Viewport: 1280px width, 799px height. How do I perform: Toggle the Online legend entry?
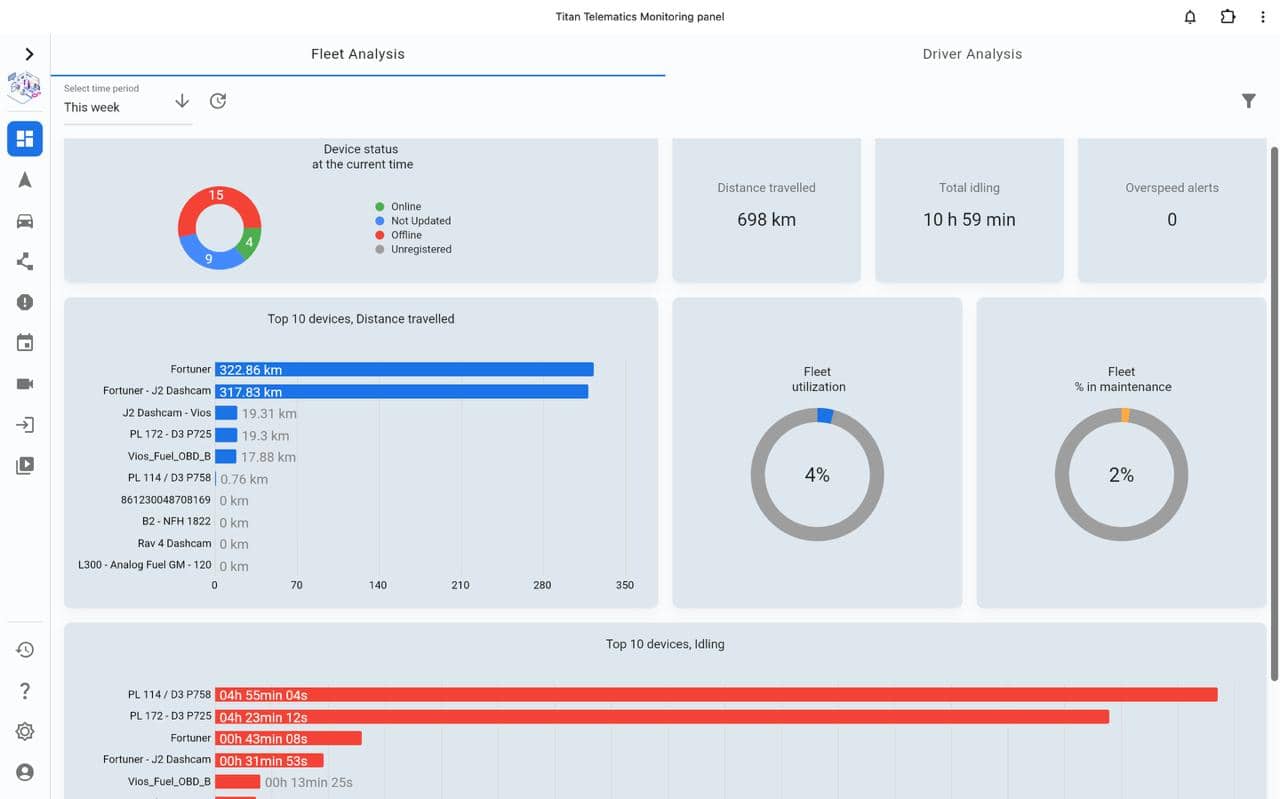click(398, 207)
